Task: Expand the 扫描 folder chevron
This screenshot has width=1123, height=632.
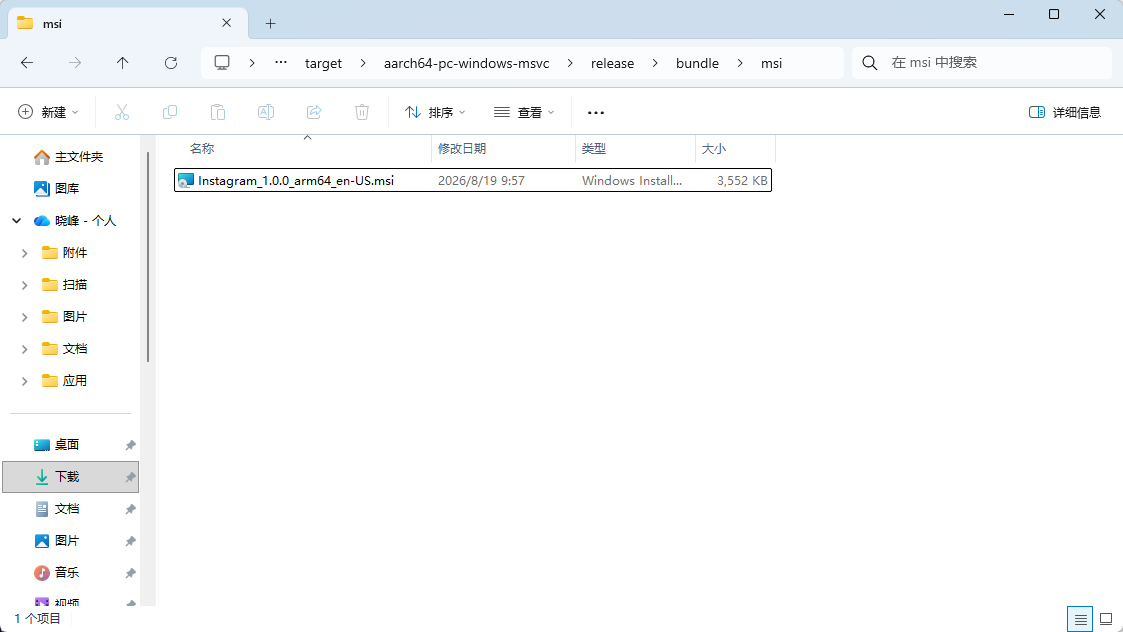Action: (x=24, y=285)
